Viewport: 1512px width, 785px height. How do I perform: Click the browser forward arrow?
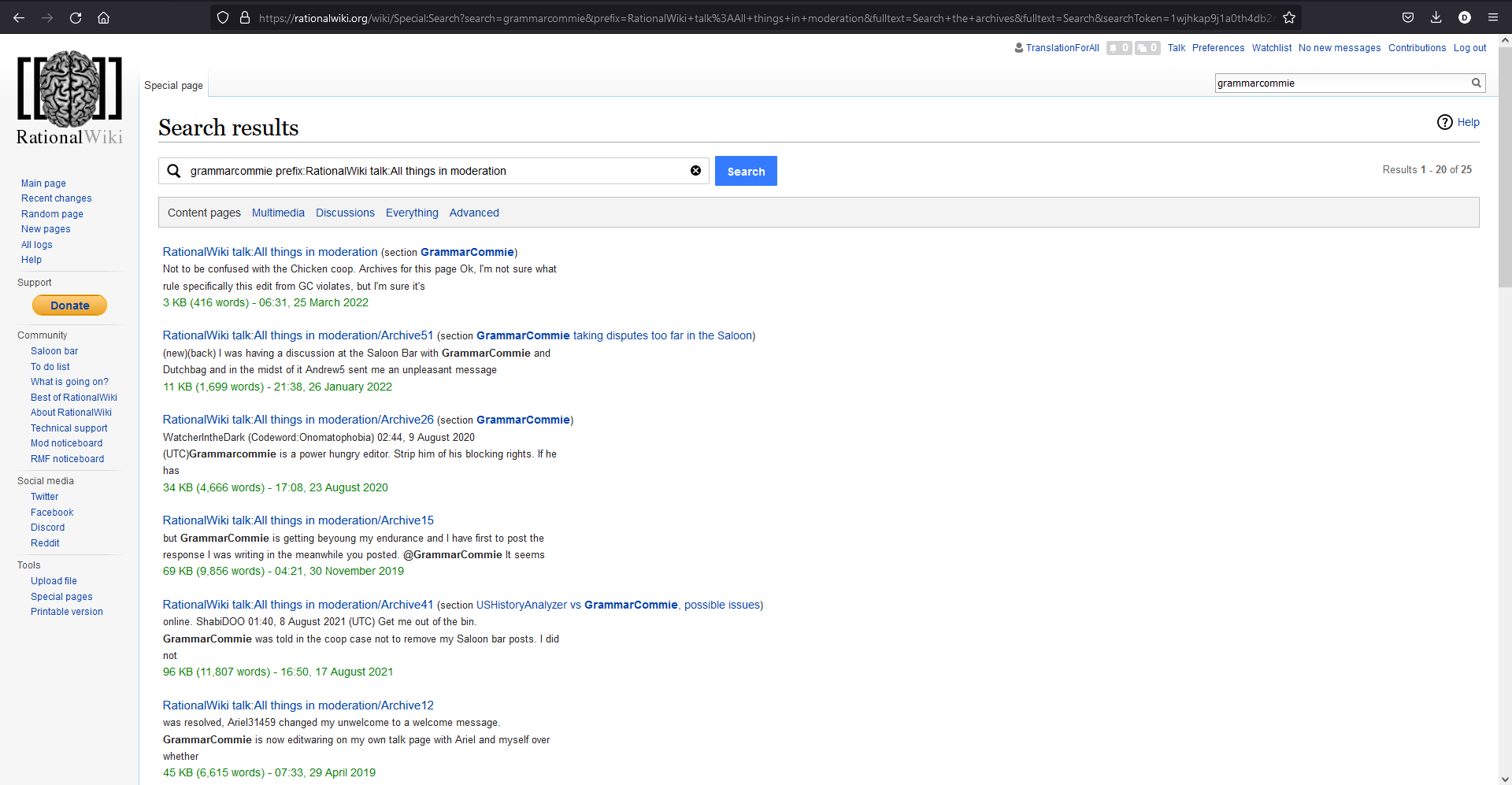coord(47,17)
